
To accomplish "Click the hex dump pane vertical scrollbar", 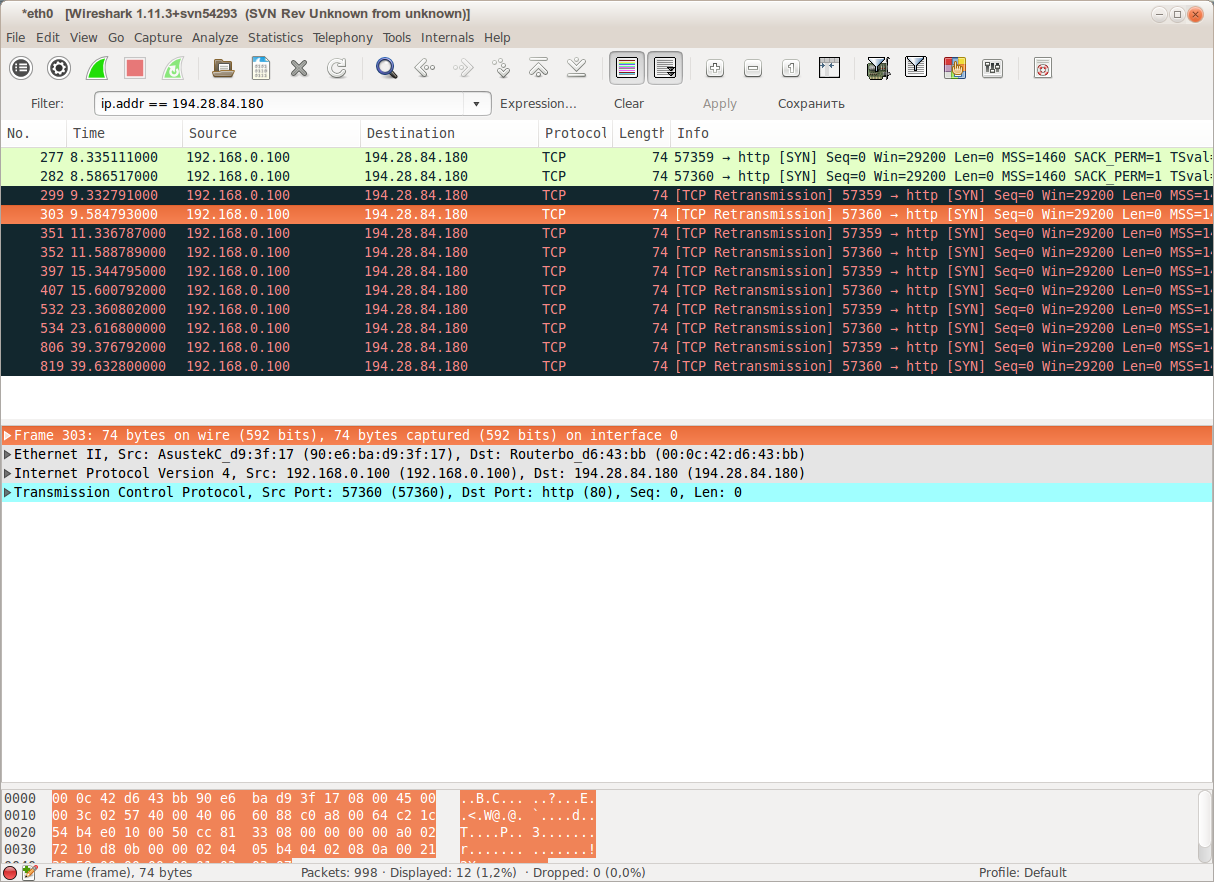I will [x=1205, y=825].
